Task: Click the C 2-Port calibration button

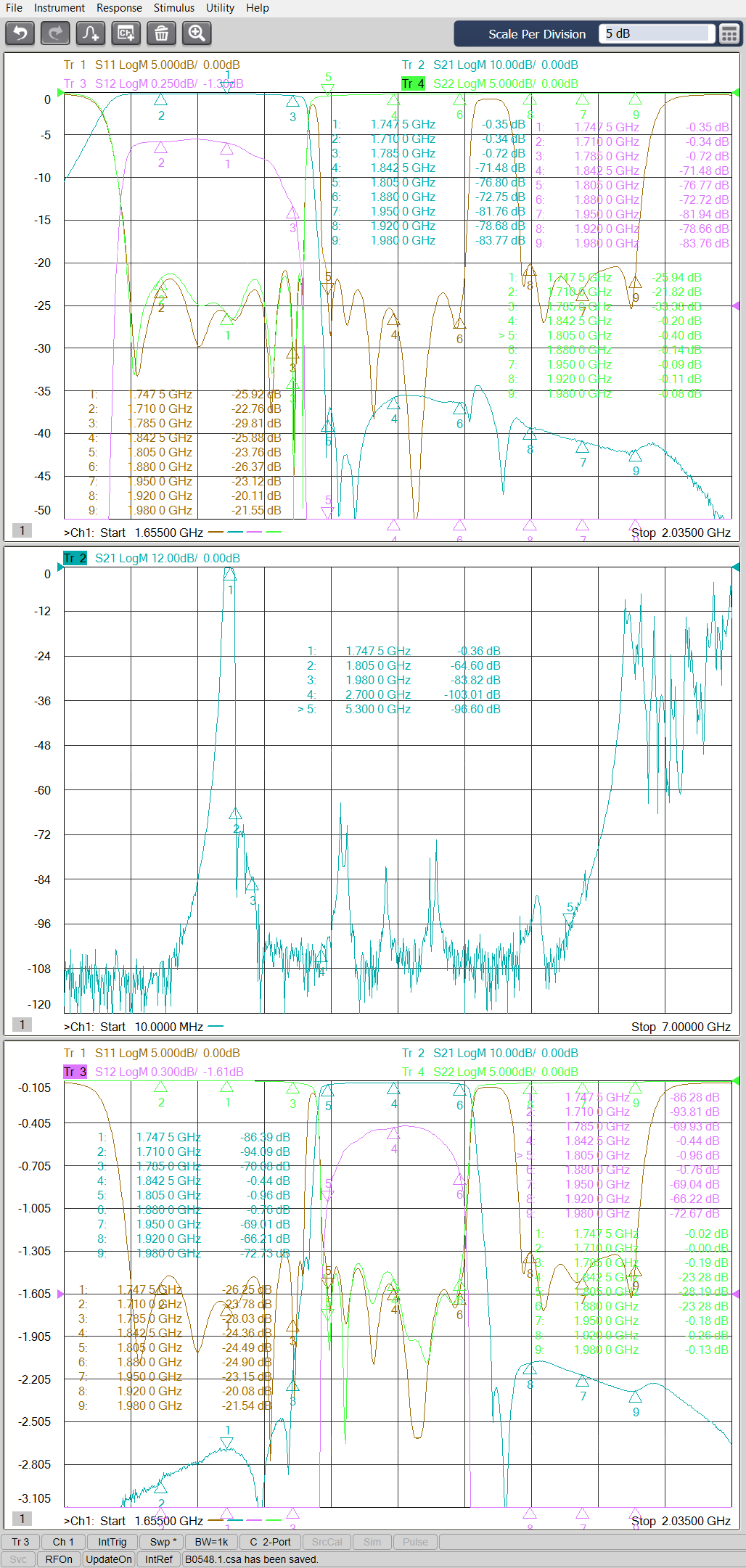Action: click(270, 1542)
